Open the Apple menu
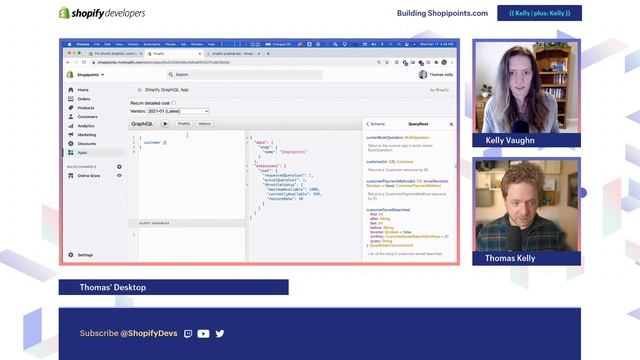Screen dimensions: 640x360 pos(69,44)
